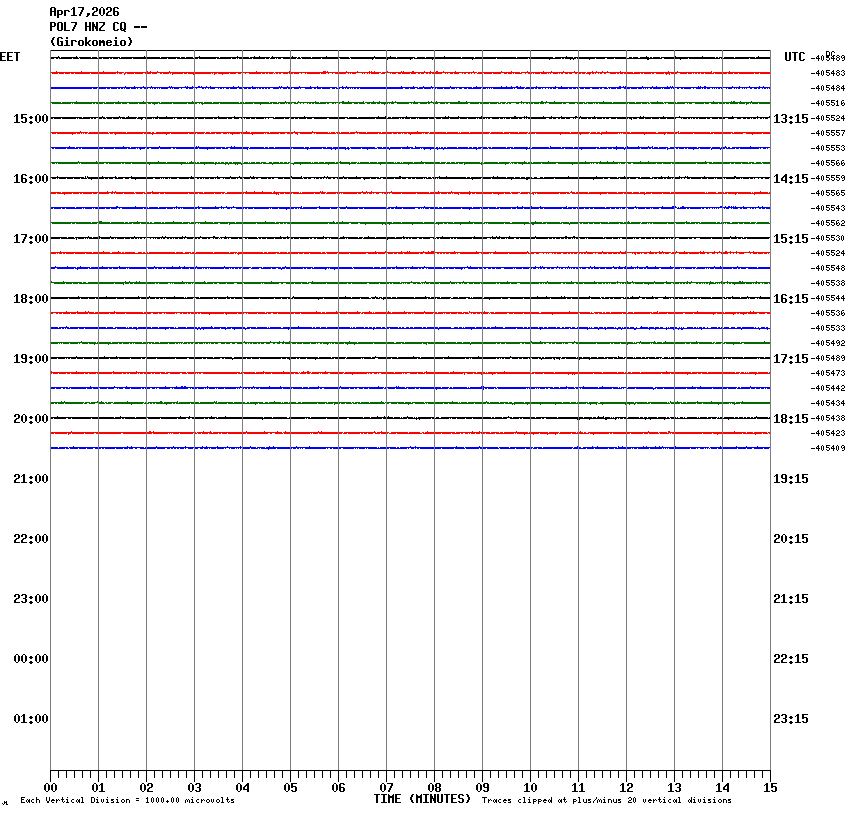This screenshot has height=814, width=850.
Task: Click the 15:00 EET time label
Action: (x=30, y=119)
